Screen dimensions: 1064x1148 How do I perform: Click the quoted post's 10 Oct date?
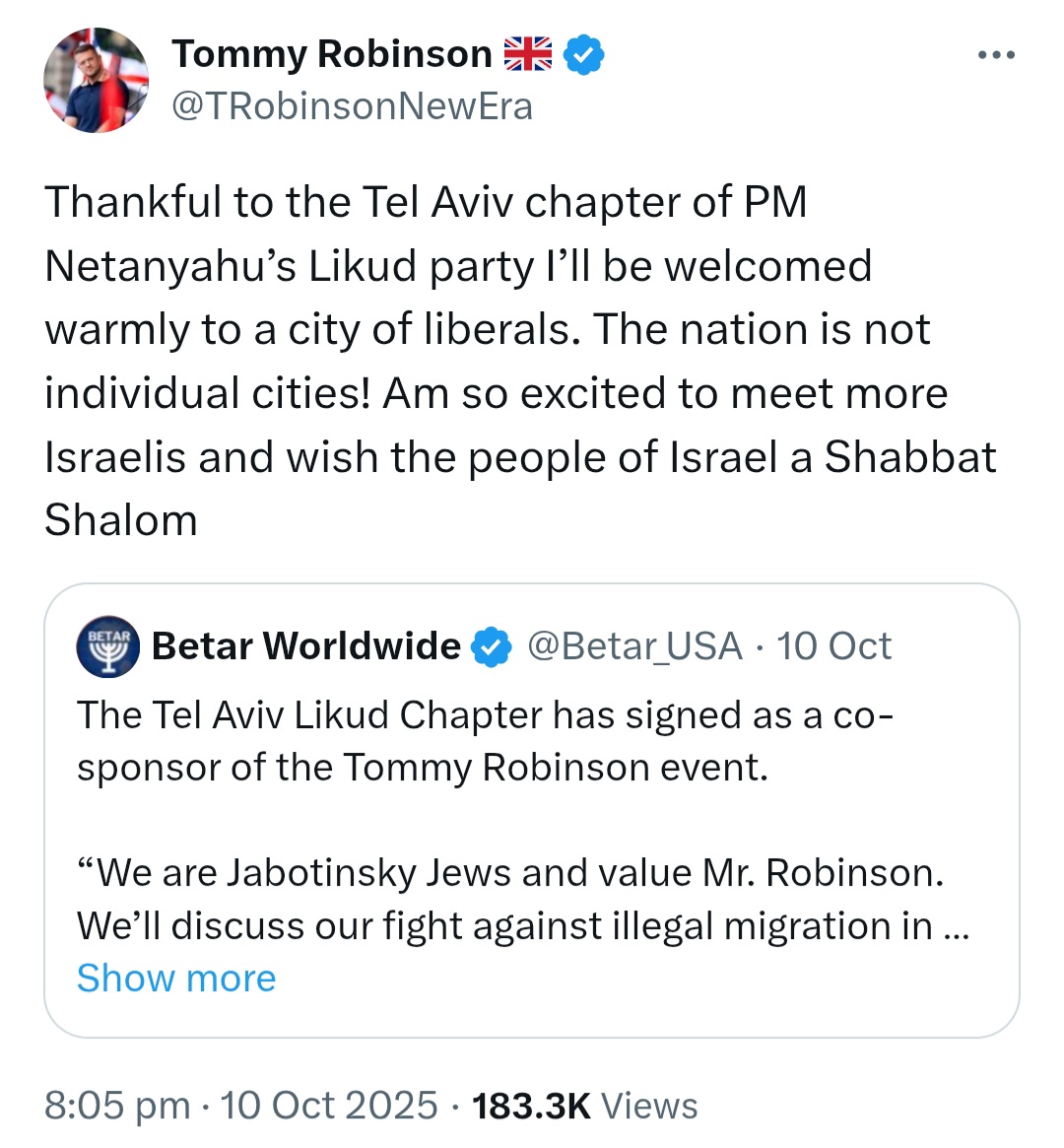833,646
